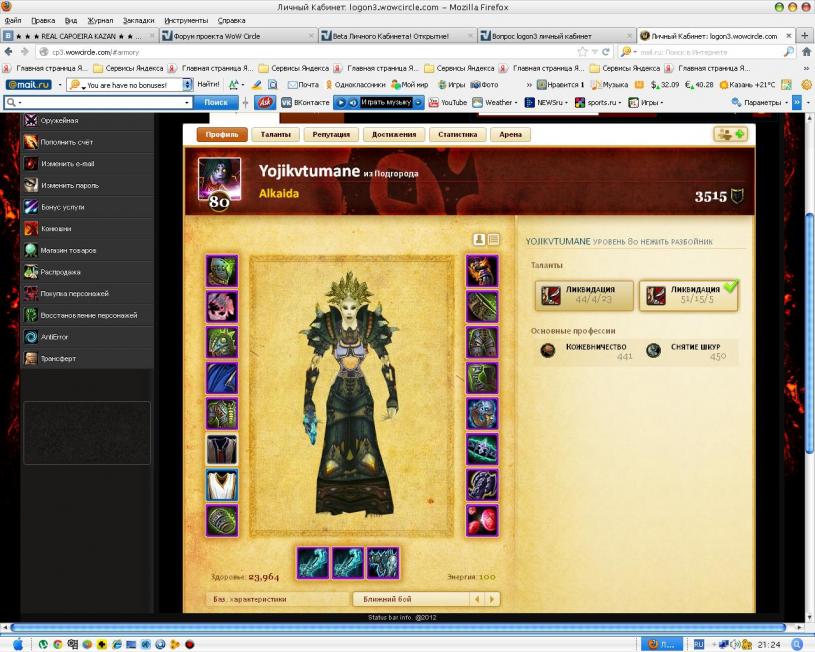The height and width of the screenshot is (652, 815).
Task: Click the character portrait avatar
Action: point(219,178)
